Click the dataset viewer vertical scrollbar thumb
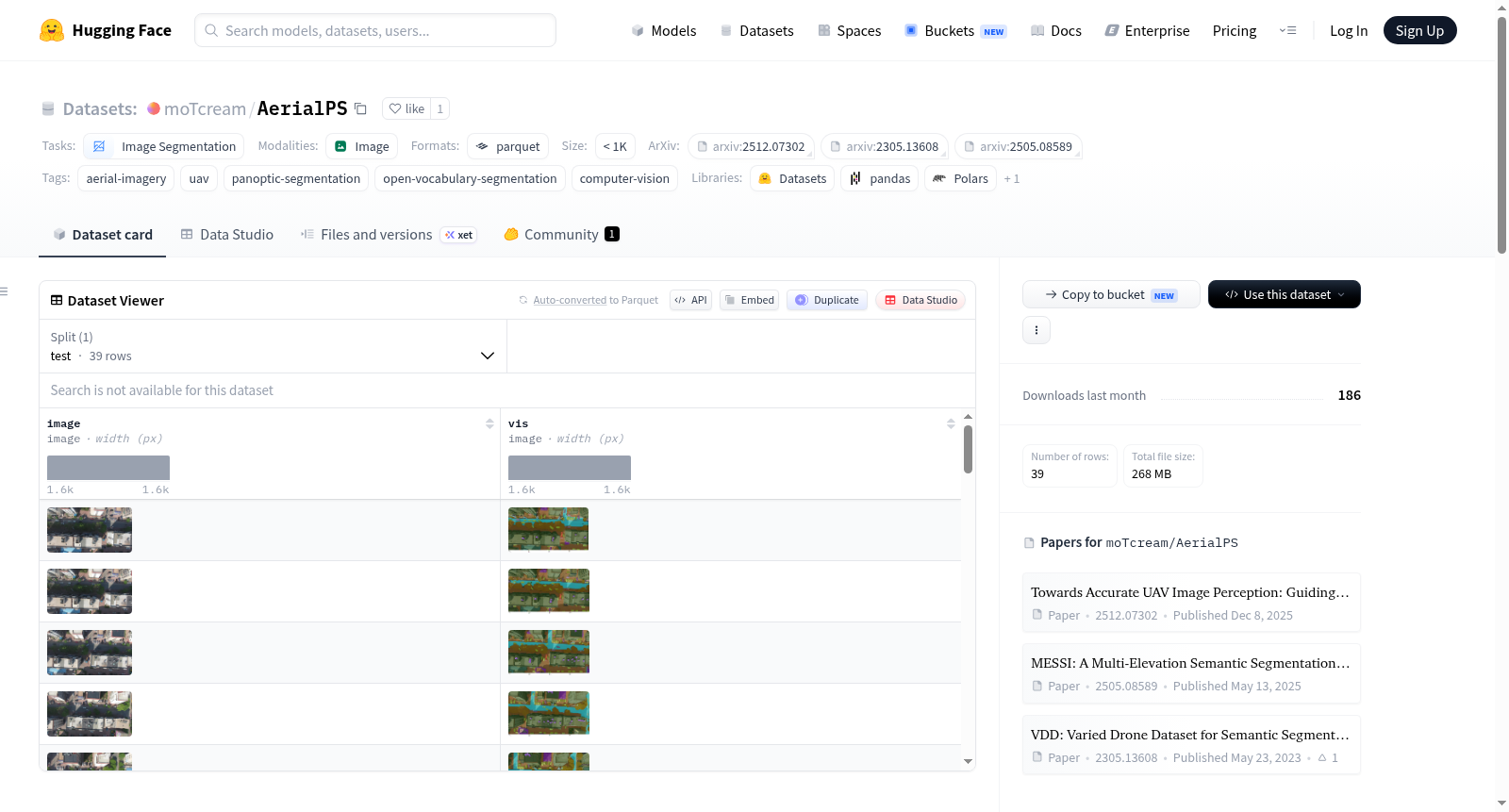Image resolution: width=1509 pixels, height=812 pixels. 968,449
